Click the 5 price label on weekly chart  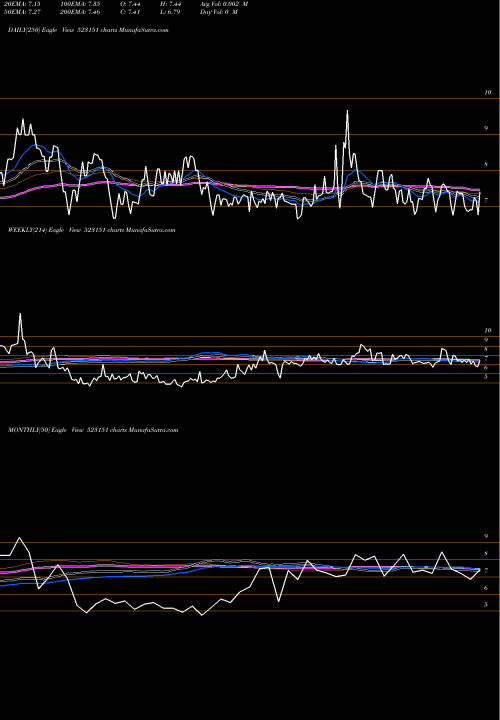[x=486, y=377]
